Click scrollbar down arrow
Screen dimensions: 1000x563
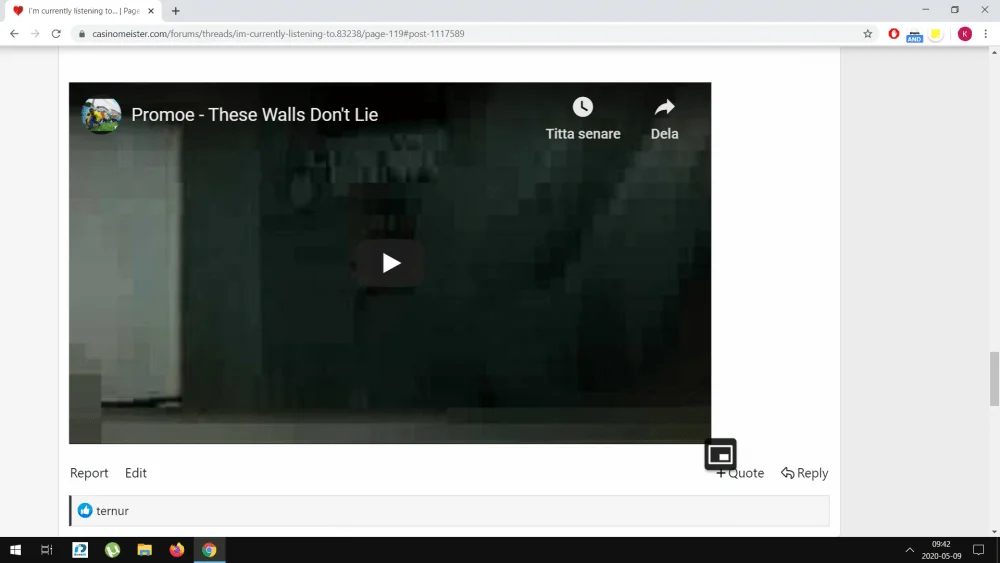tap(994, 532)
